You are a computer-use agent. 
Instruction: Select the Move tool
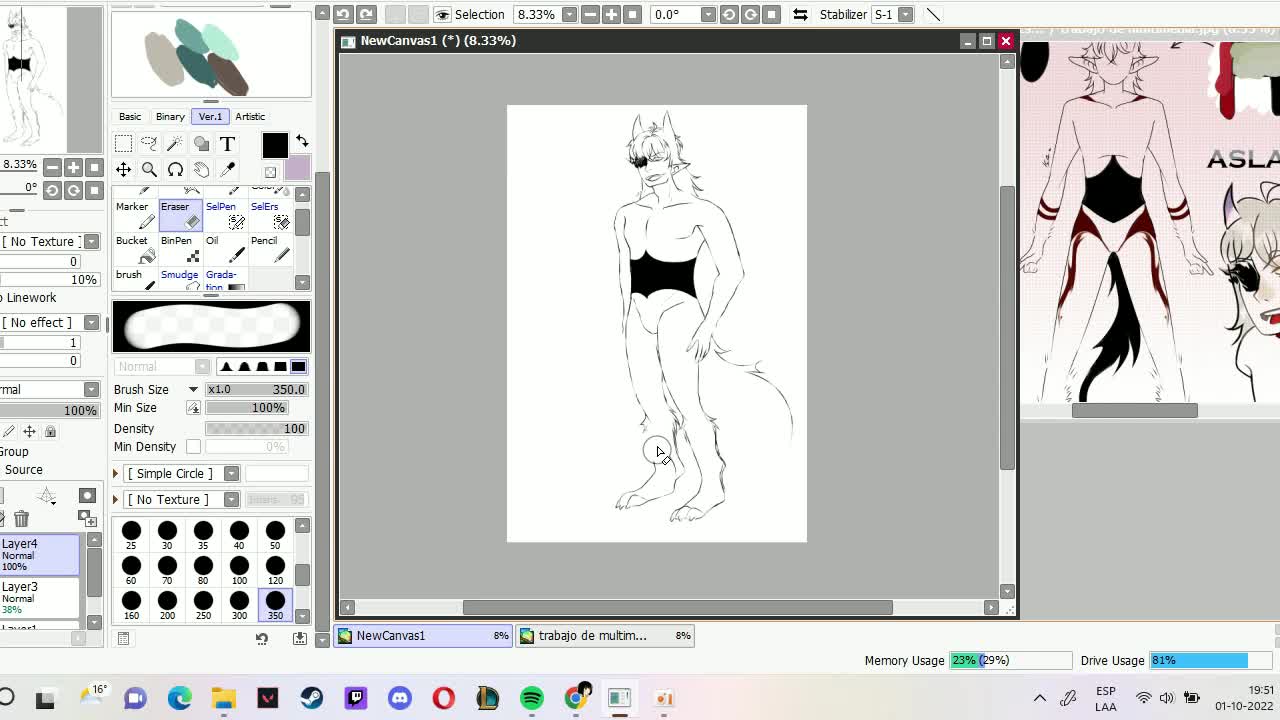(123, 170)
